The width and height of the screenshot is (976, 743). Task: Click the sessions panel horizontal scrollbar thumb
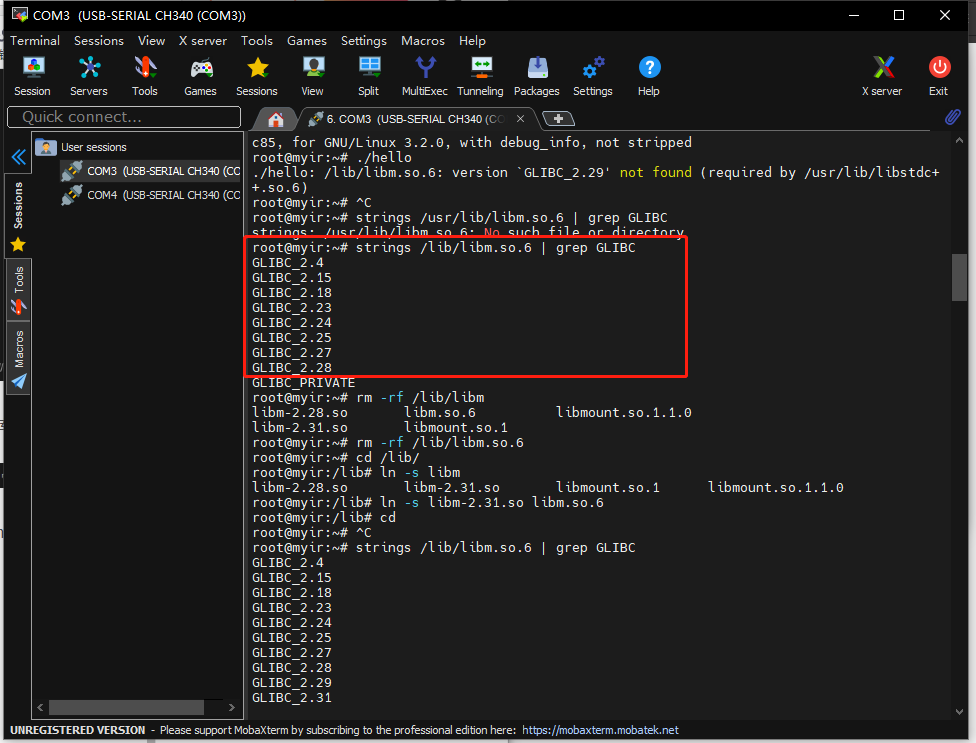point(126,708)
